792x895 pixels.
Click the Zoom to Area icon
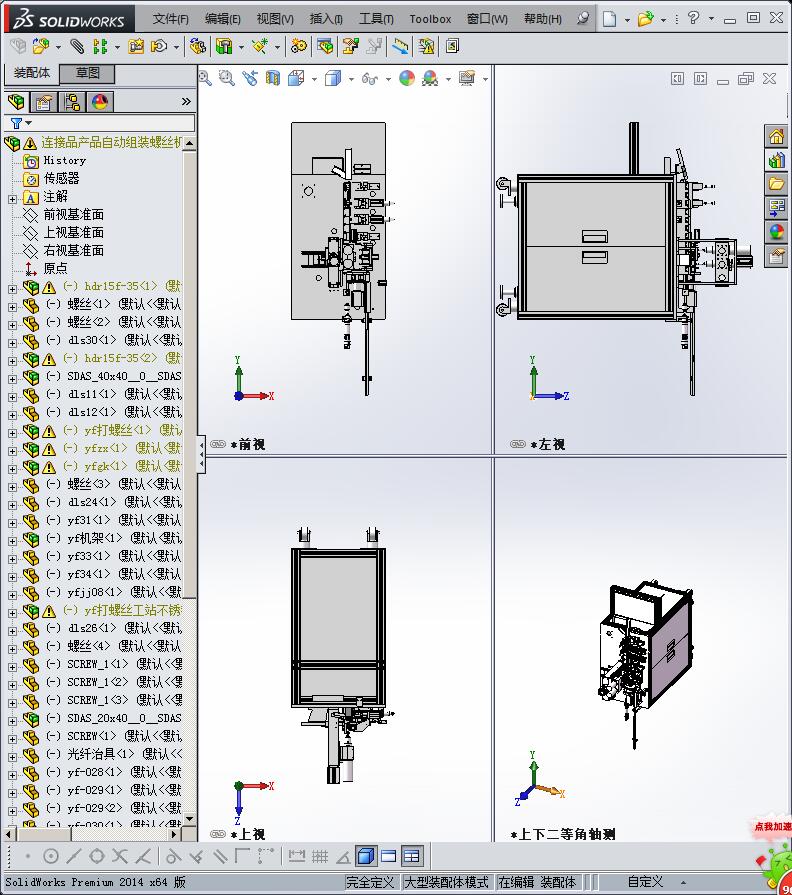(x=227, y=78)
